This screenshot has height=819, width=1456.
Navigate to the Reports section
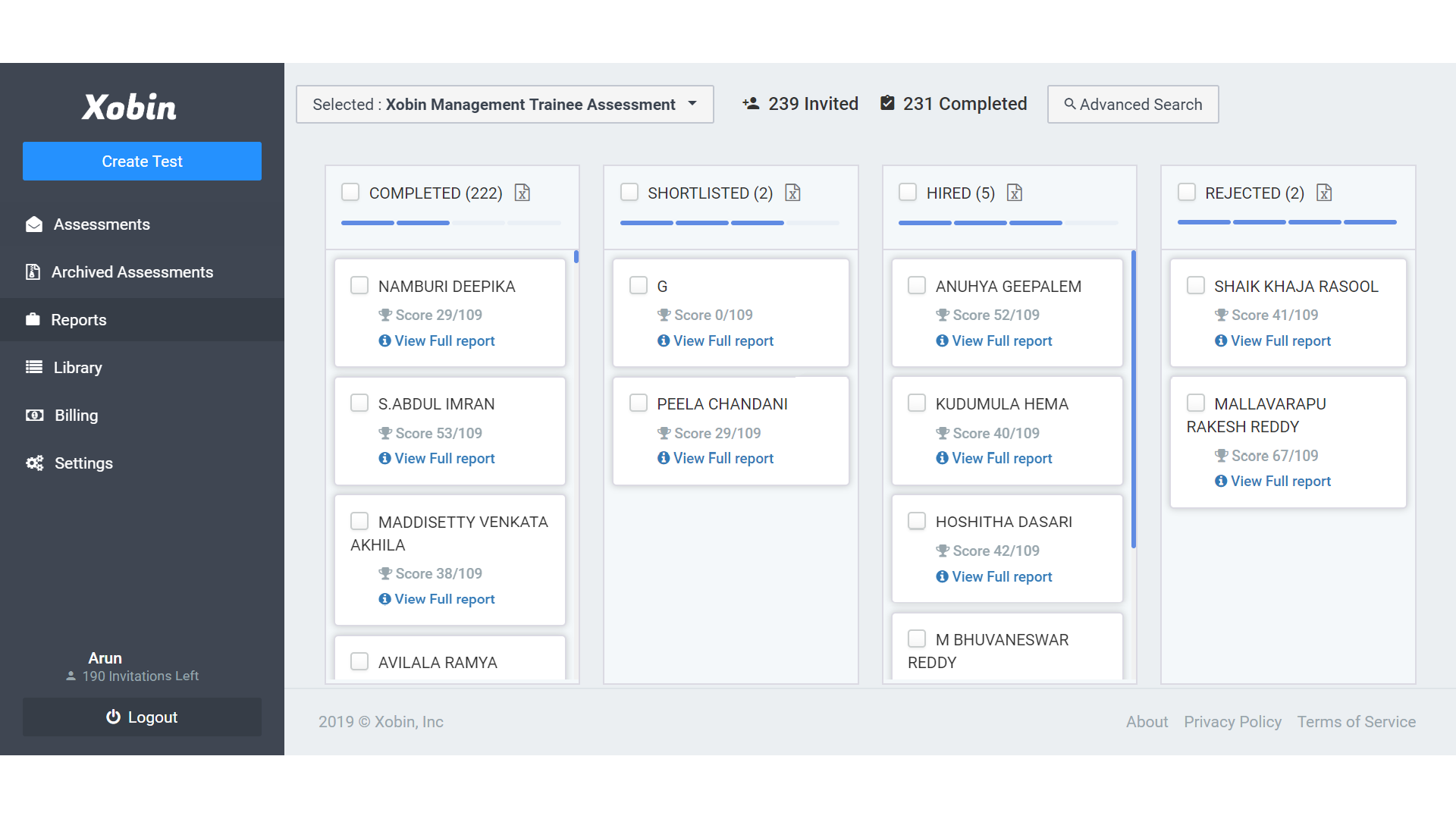click(x=79, y=319)
